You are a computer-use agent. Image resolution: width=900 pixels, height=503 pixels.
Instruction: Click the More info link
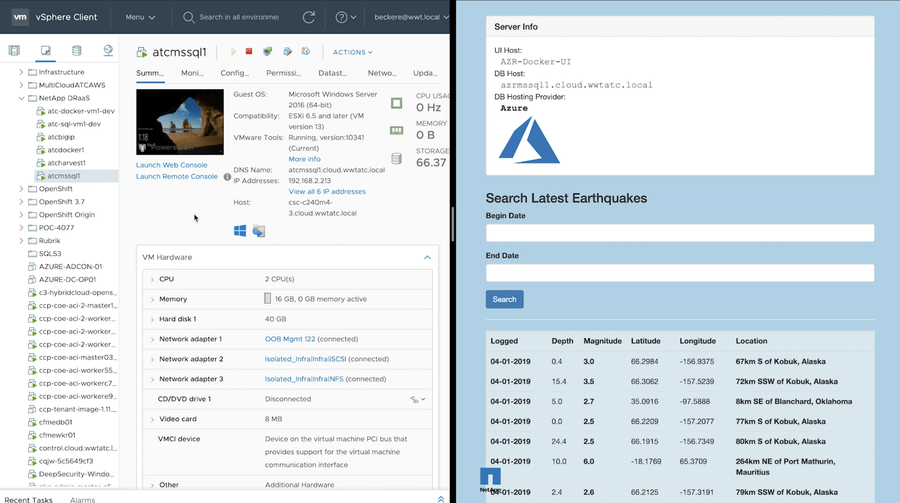[304, 159]
